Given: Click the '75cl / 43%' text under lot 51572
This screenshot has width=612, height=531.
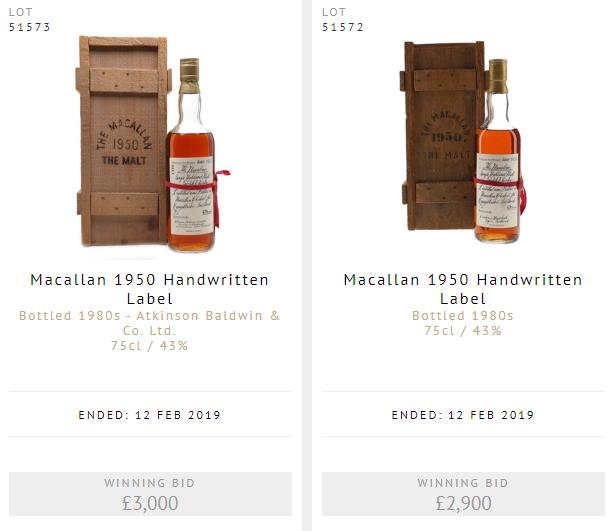Looking at the screenshot, I should point(463,331).
